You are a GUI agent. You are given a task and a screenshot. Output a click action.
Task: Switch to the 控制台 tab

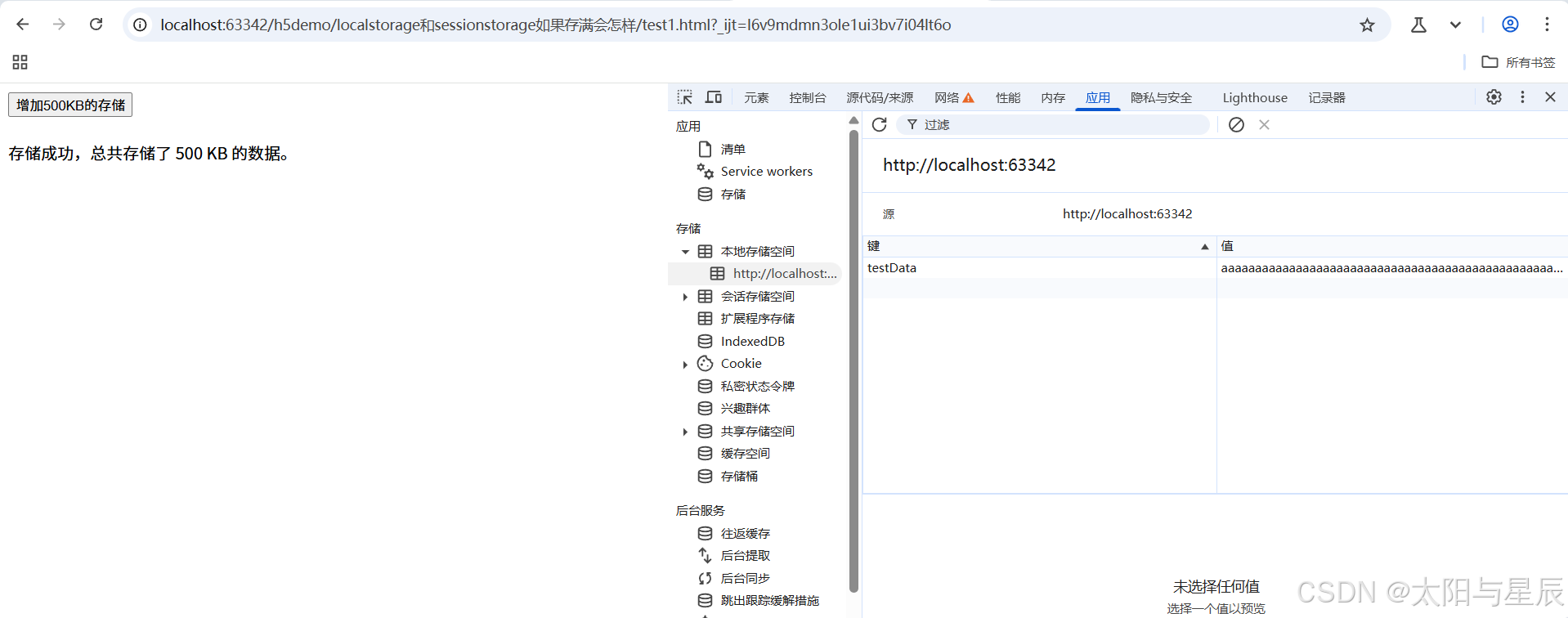tap(808, 98)
